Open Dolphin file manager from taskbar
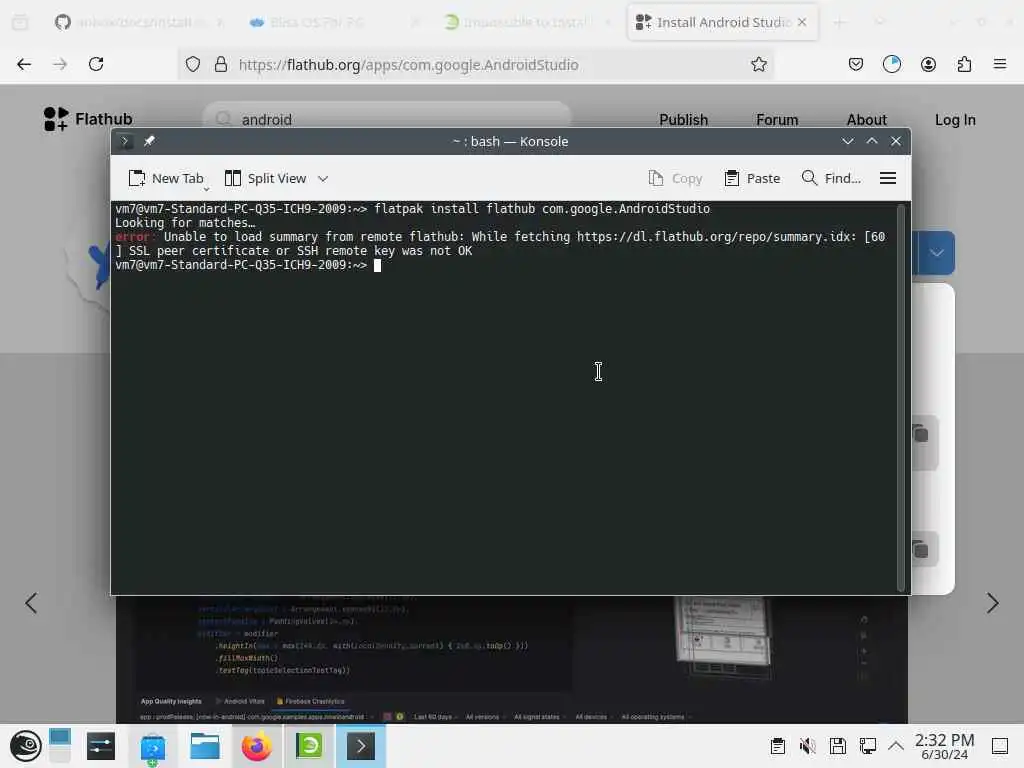Screen dimensions: 1024x768 pyautogui.click(x=204, y=746)
